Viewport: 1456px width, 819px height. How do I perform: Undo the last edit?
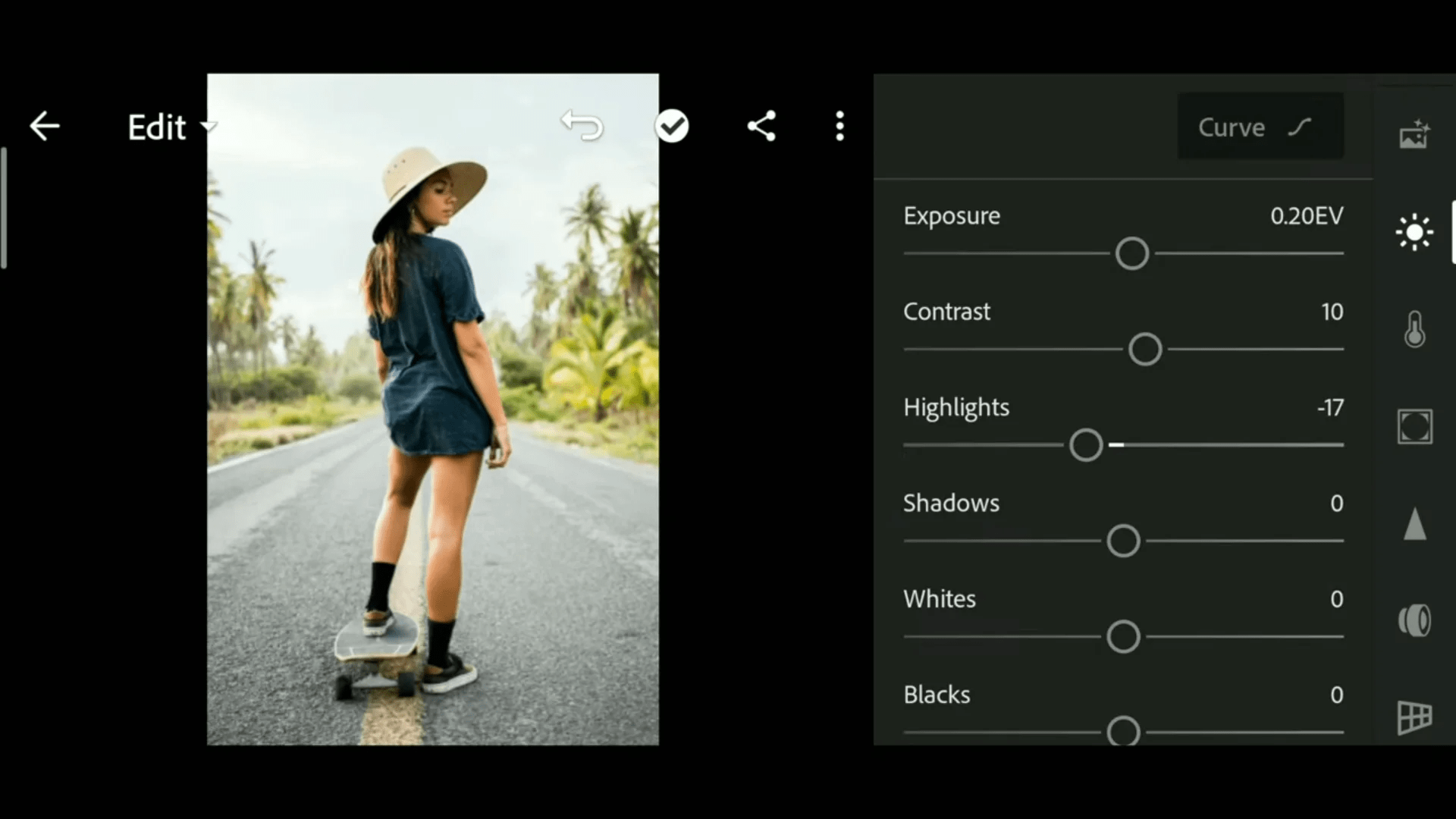point(582,126)
